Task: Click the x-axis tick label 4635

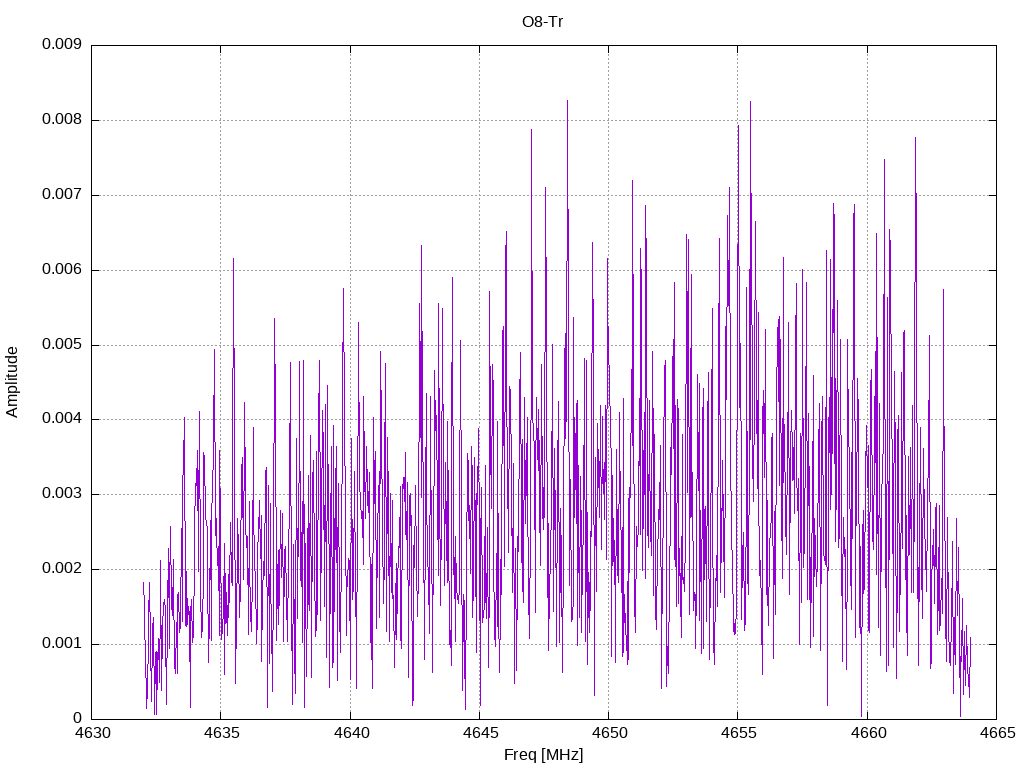Action: coord(222,733)
